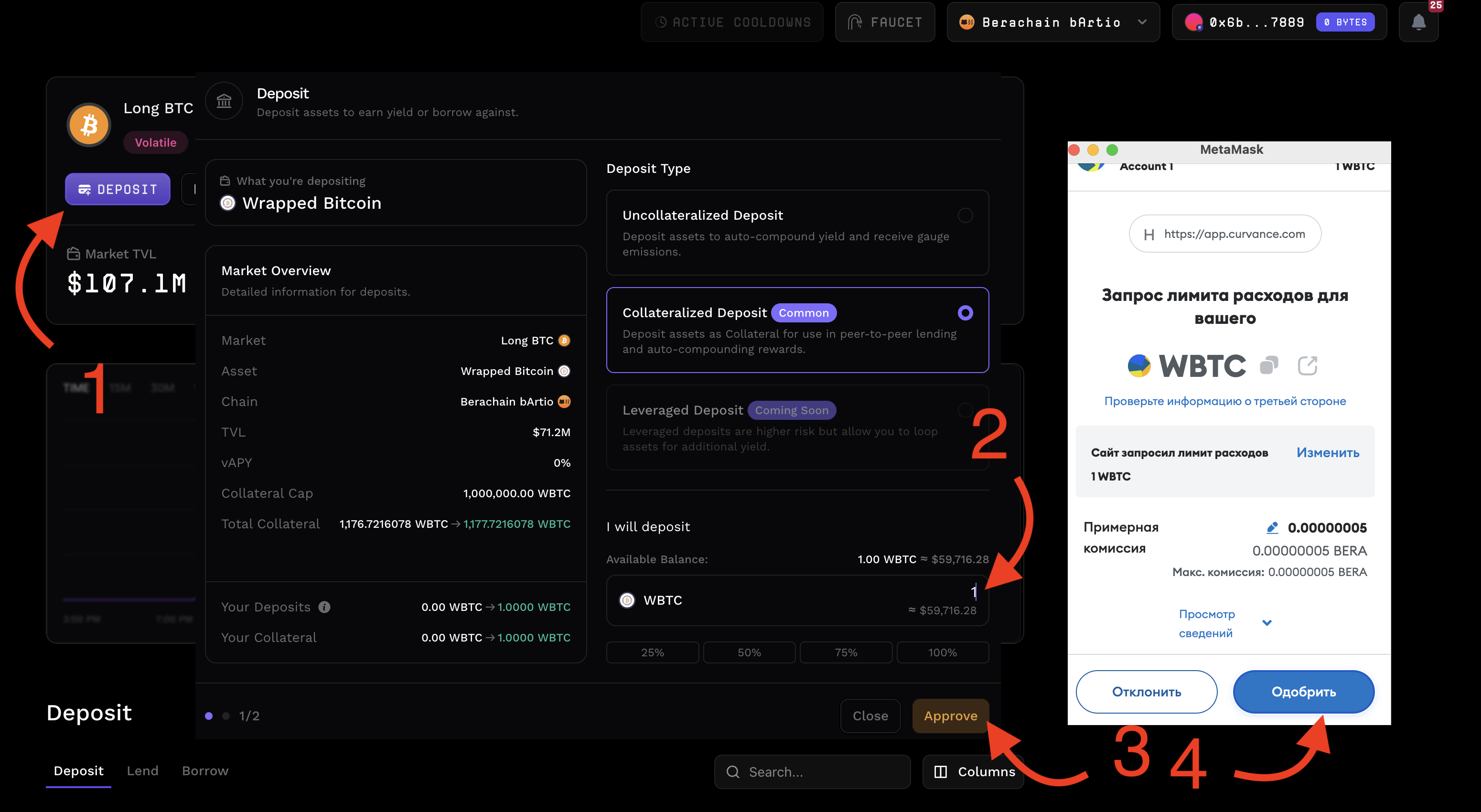
Task: Open Berachain bArtio network dropdown
Action: click(x=1052, y=22)
